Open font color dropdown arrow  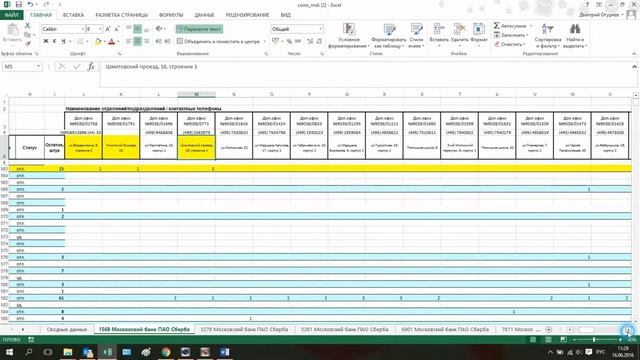point(118,41)
